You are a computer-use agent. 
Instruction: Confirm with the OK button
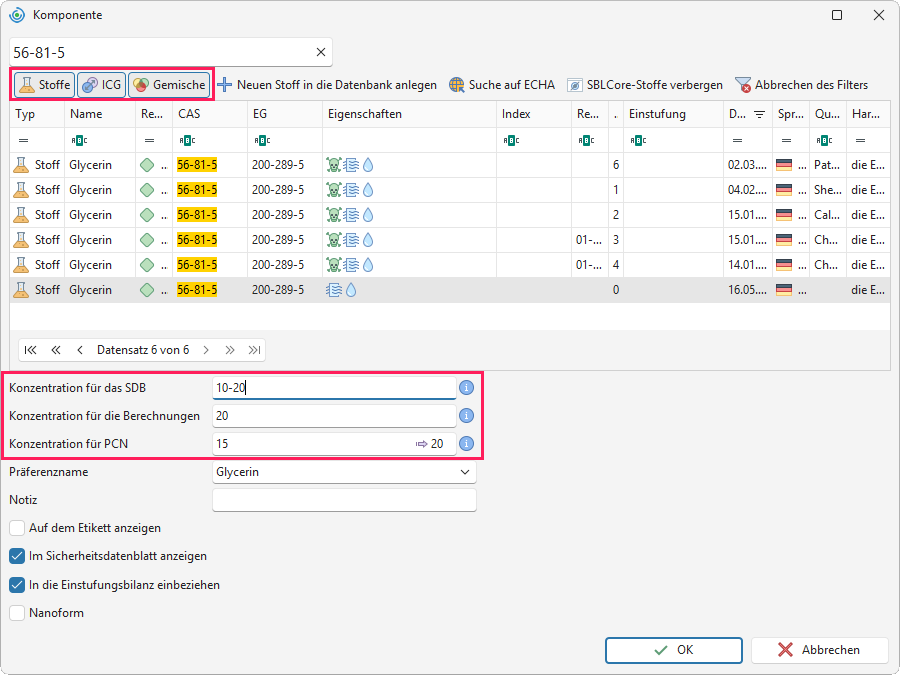674,650
